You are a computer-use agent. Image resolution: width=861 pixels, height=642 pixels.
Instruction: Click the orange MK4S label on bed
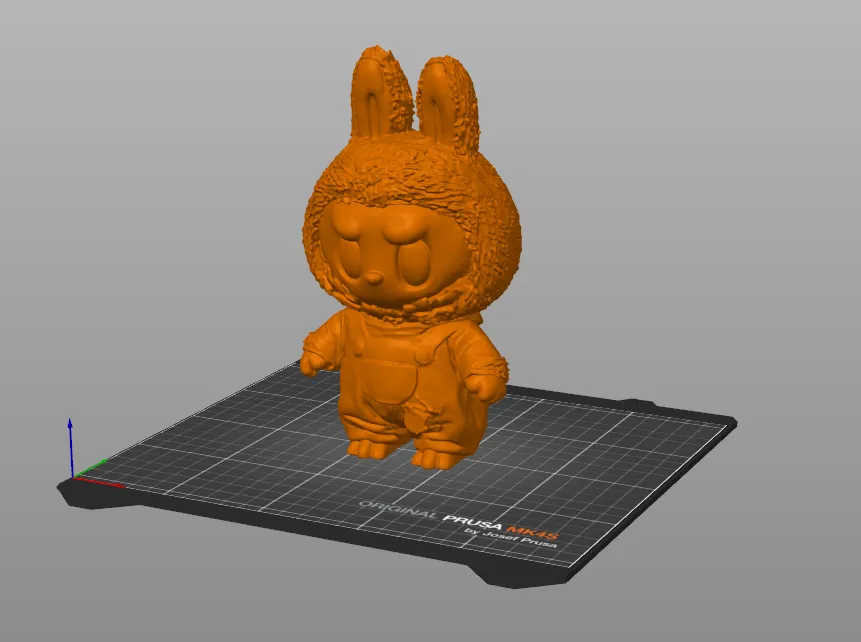532,530
